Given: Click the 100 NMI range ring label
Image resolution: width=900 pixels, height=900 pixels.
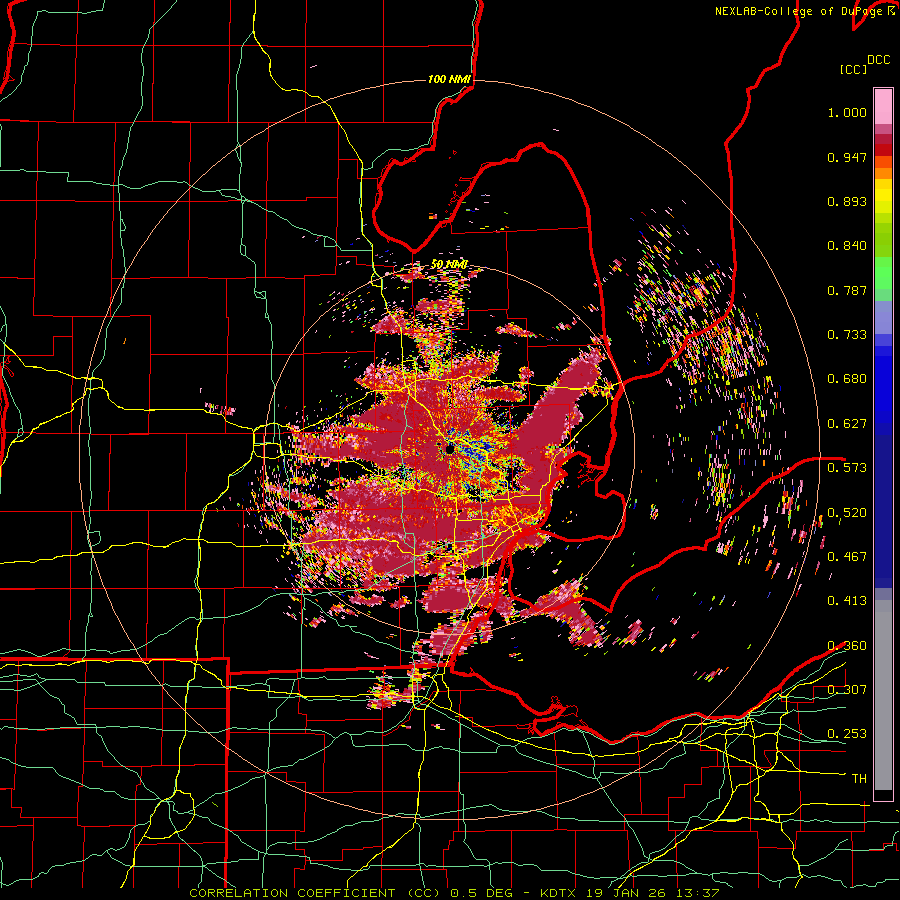Looking at the screenshot, I should pos(449,79).
